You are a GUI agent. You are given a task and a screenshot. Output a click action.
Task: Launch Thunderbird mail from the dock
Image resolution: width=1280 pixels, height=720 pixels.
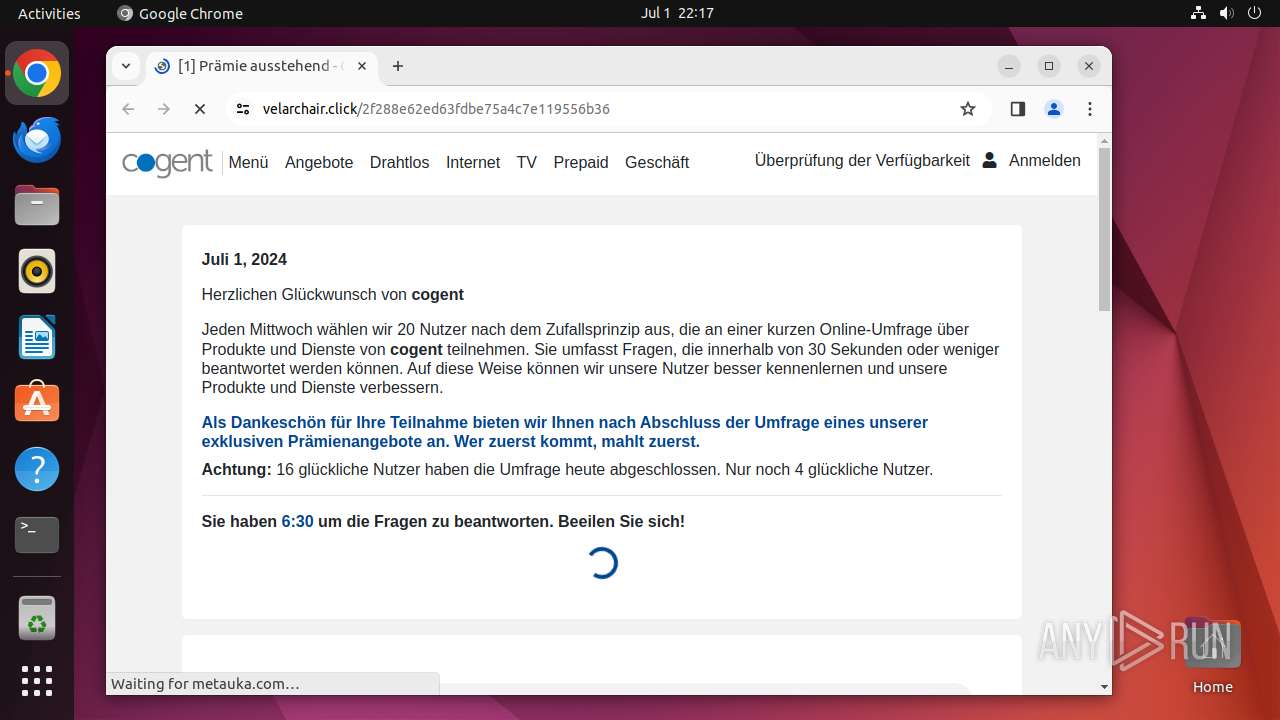[x=37, y=139]
